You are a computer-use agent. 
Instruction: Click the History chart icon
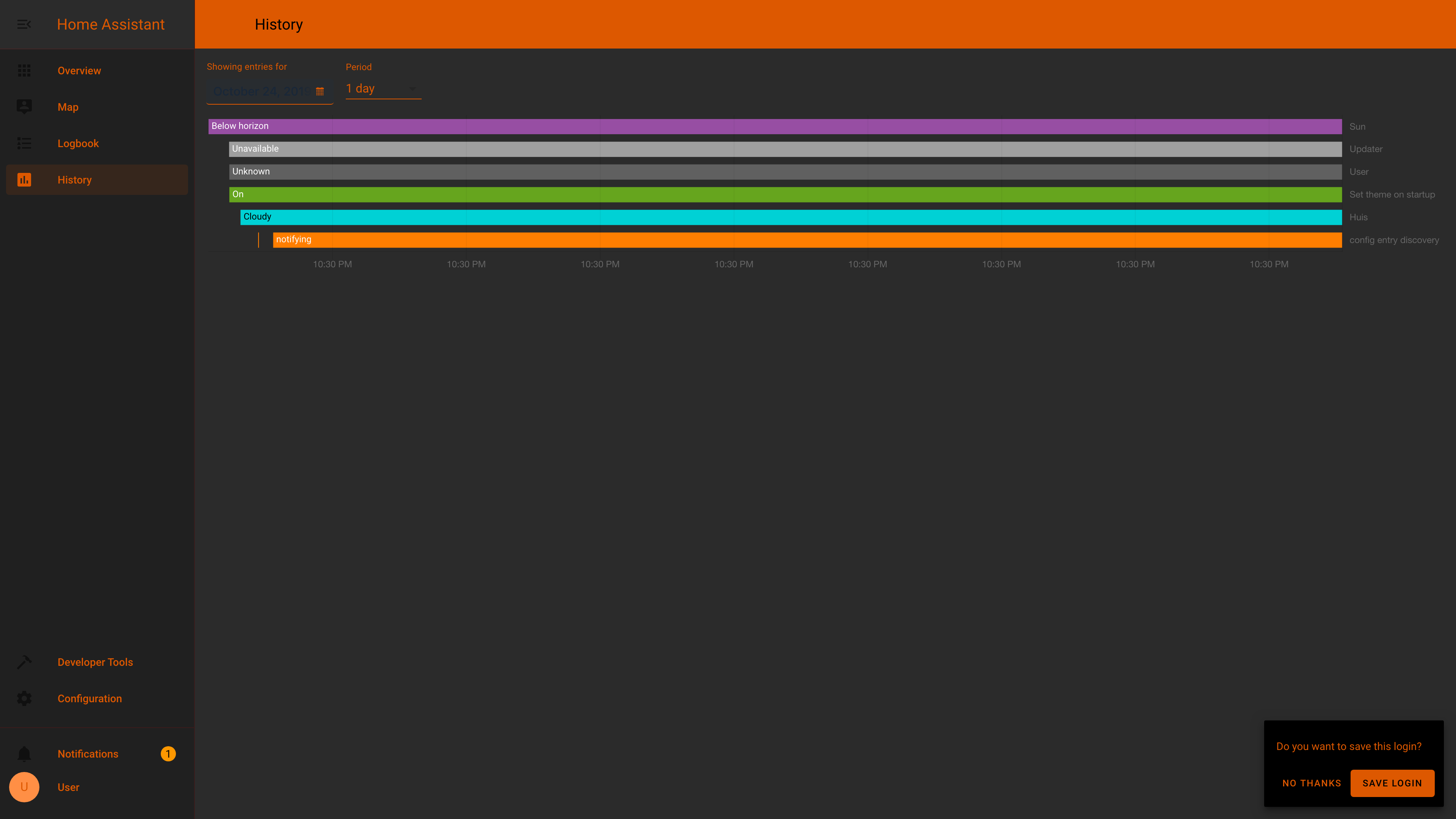24,180
